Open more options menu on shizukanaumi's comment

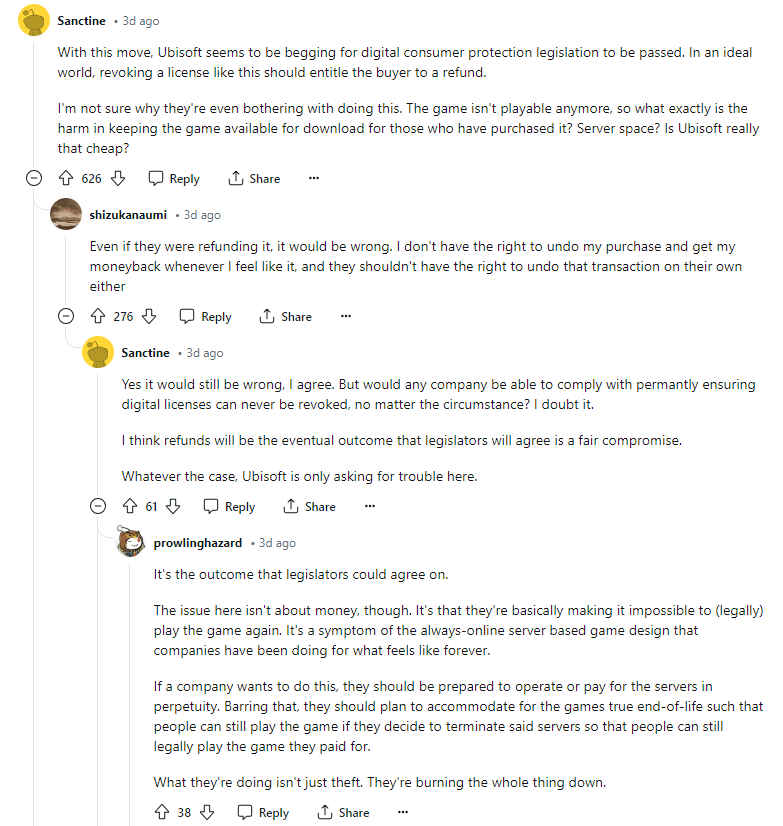coord(346,317)
